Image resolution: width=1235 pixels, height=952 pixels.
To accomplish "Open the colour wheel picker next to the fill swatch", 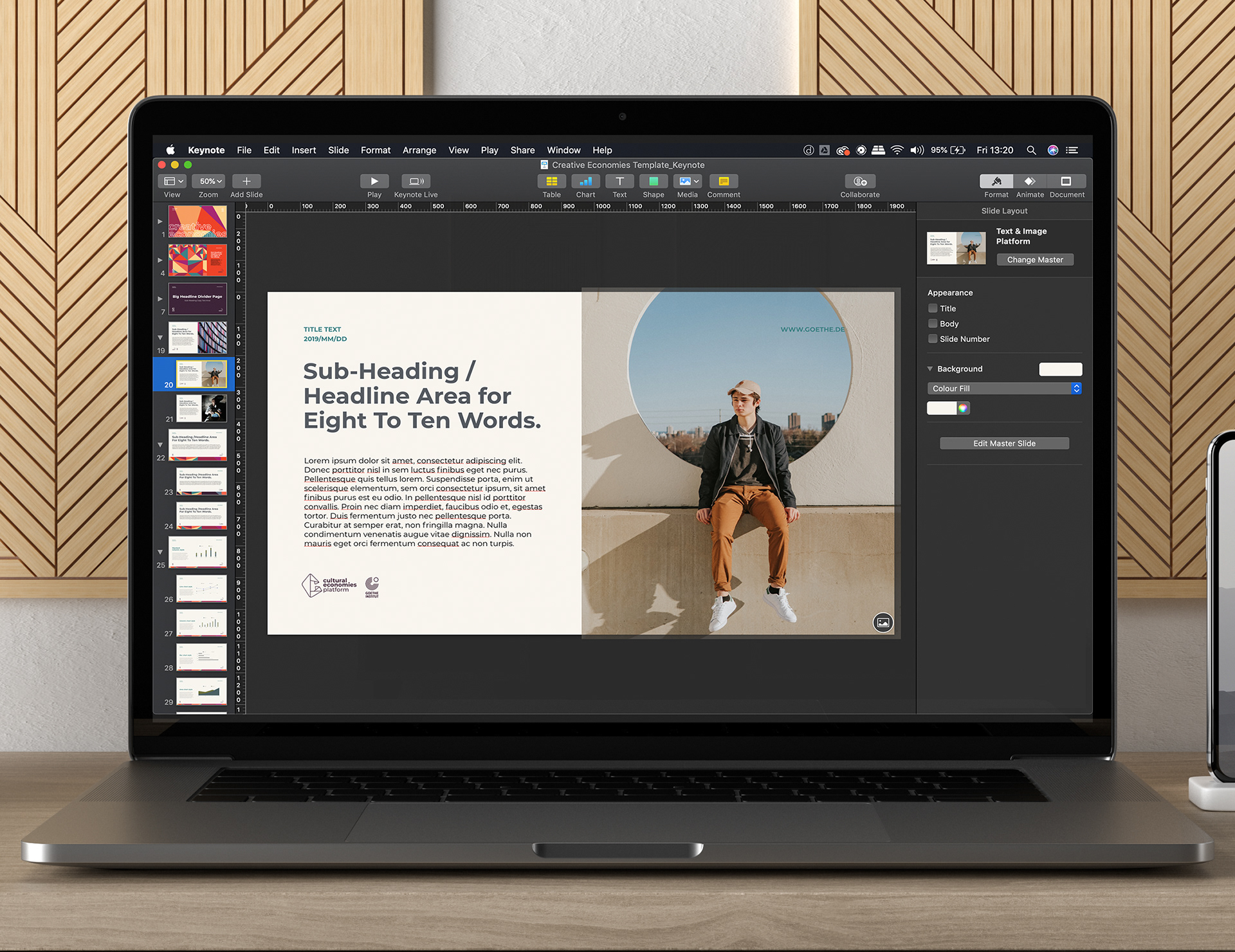I will pos(963,408).
